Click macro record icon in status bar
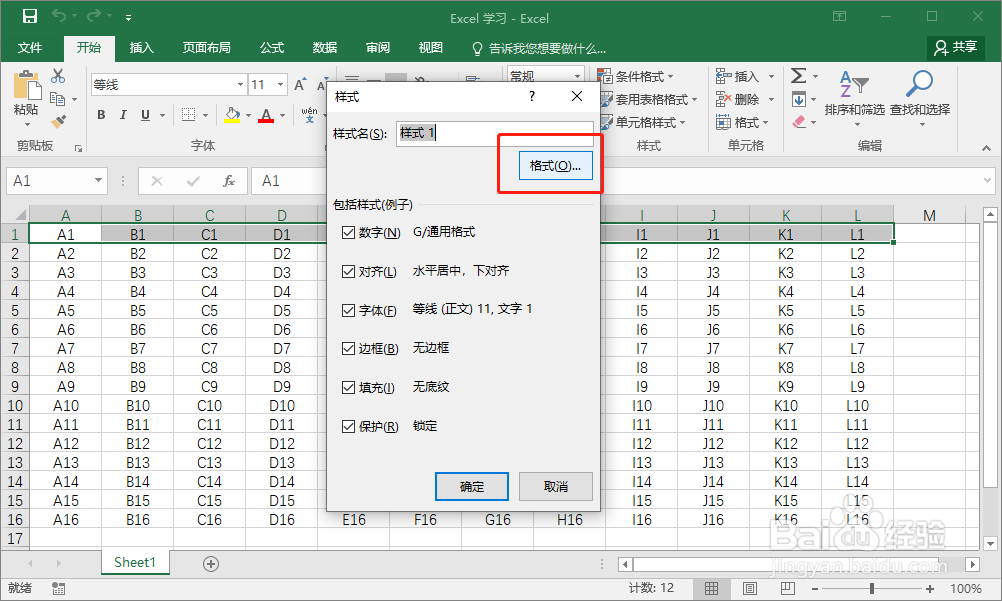This screenshot has width=1002, height=601. coord(59,588)
